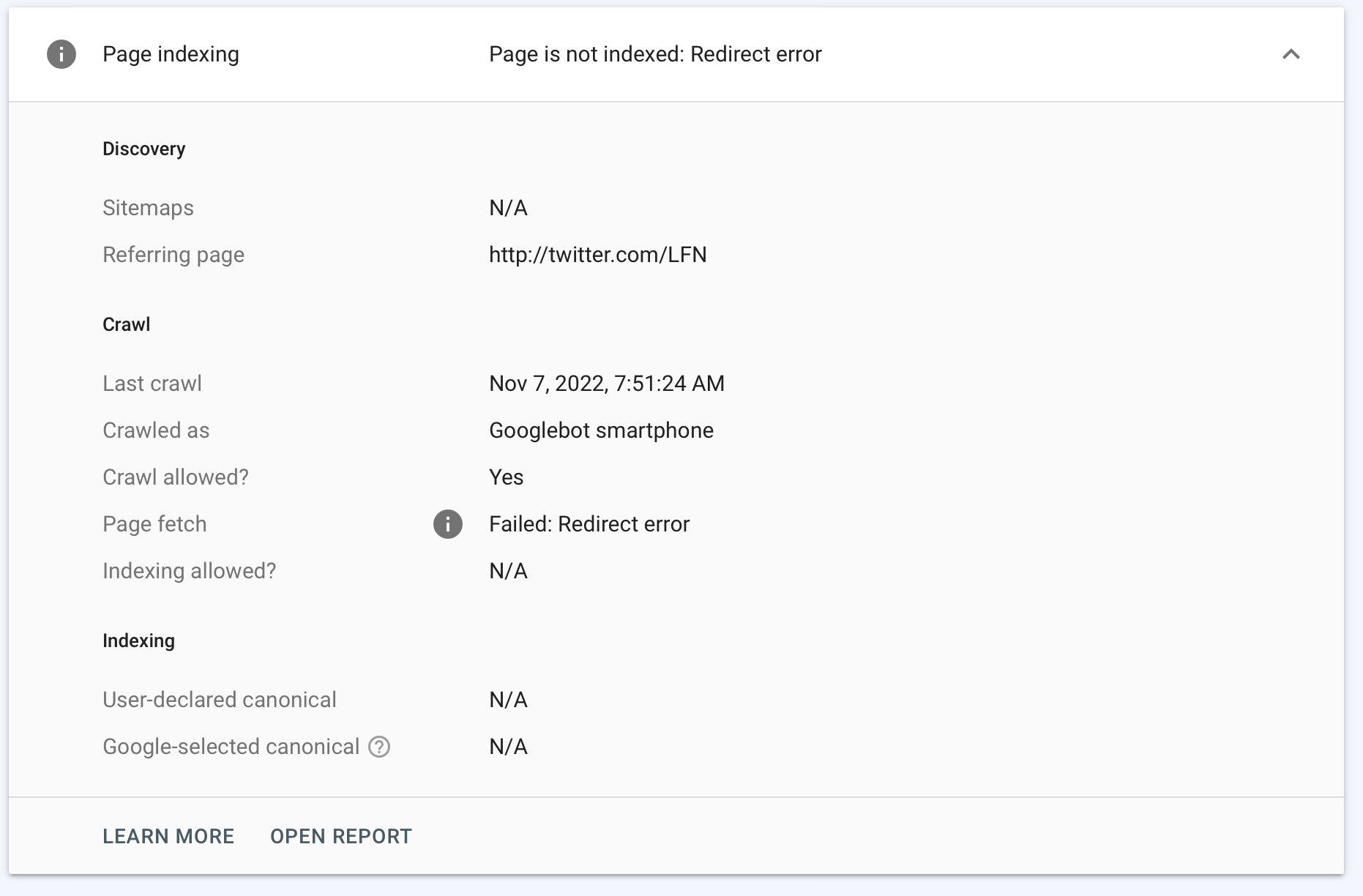This screenshot has height=896, width=1363.
Task: Click the Page indexing header title
Action: [171, 54]
